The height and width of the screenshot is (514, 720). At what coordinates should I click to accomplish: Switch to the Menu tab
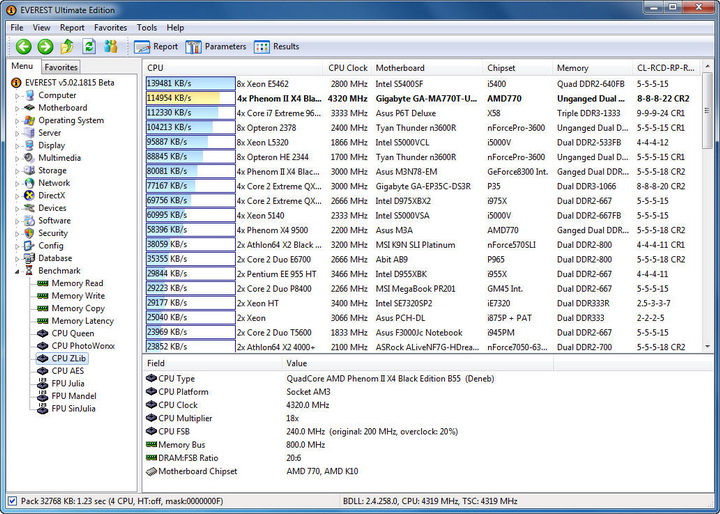[22, 66]
